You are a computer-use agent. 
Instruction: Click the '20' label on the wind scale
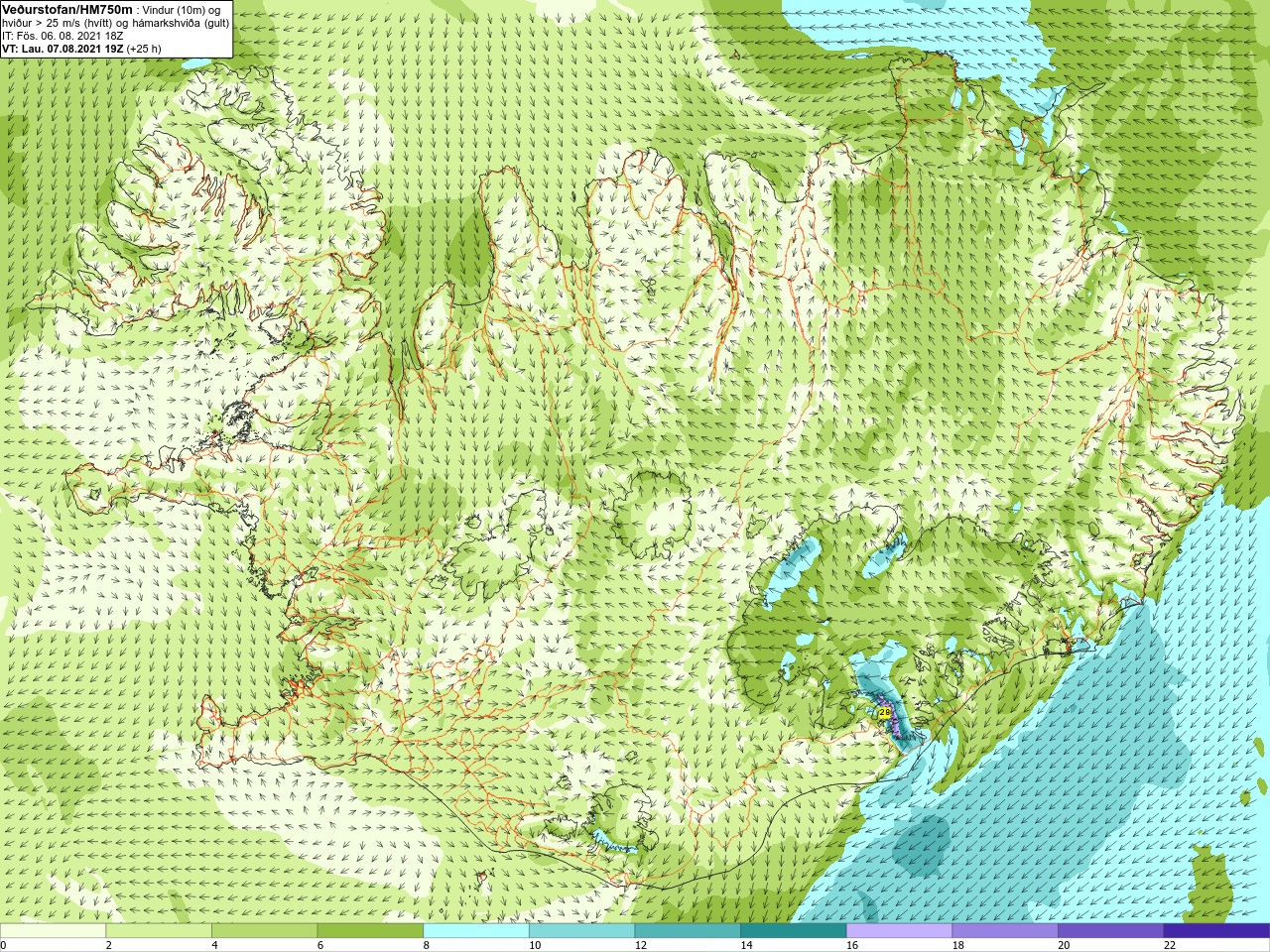[1064, 945]
